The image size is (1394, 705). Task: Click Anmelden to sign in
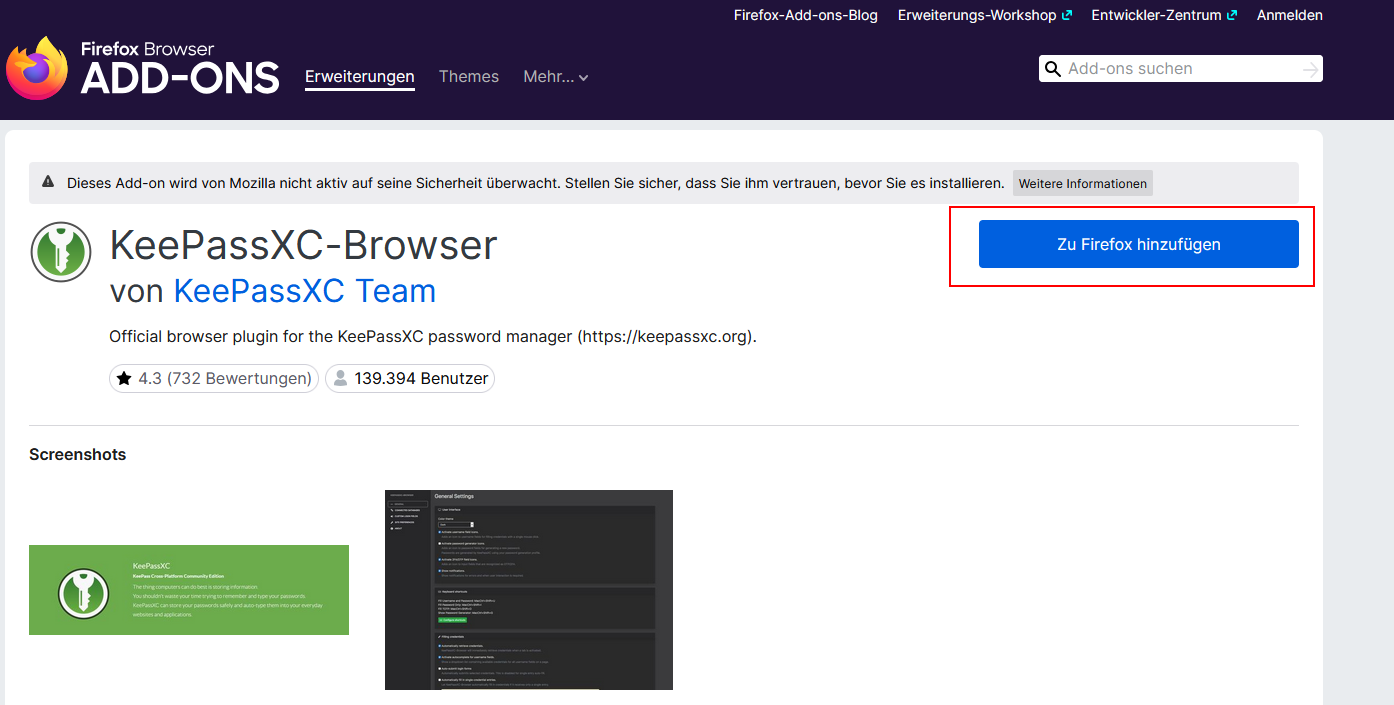point(1289,15)
